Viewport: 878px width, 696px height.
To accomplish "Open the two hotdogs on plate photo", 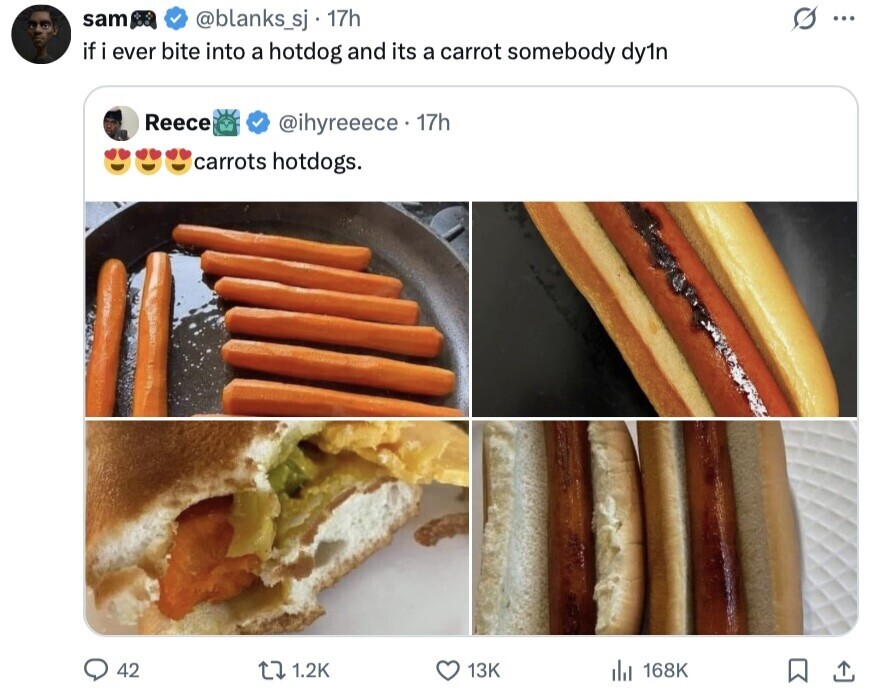I will (664, 527).
